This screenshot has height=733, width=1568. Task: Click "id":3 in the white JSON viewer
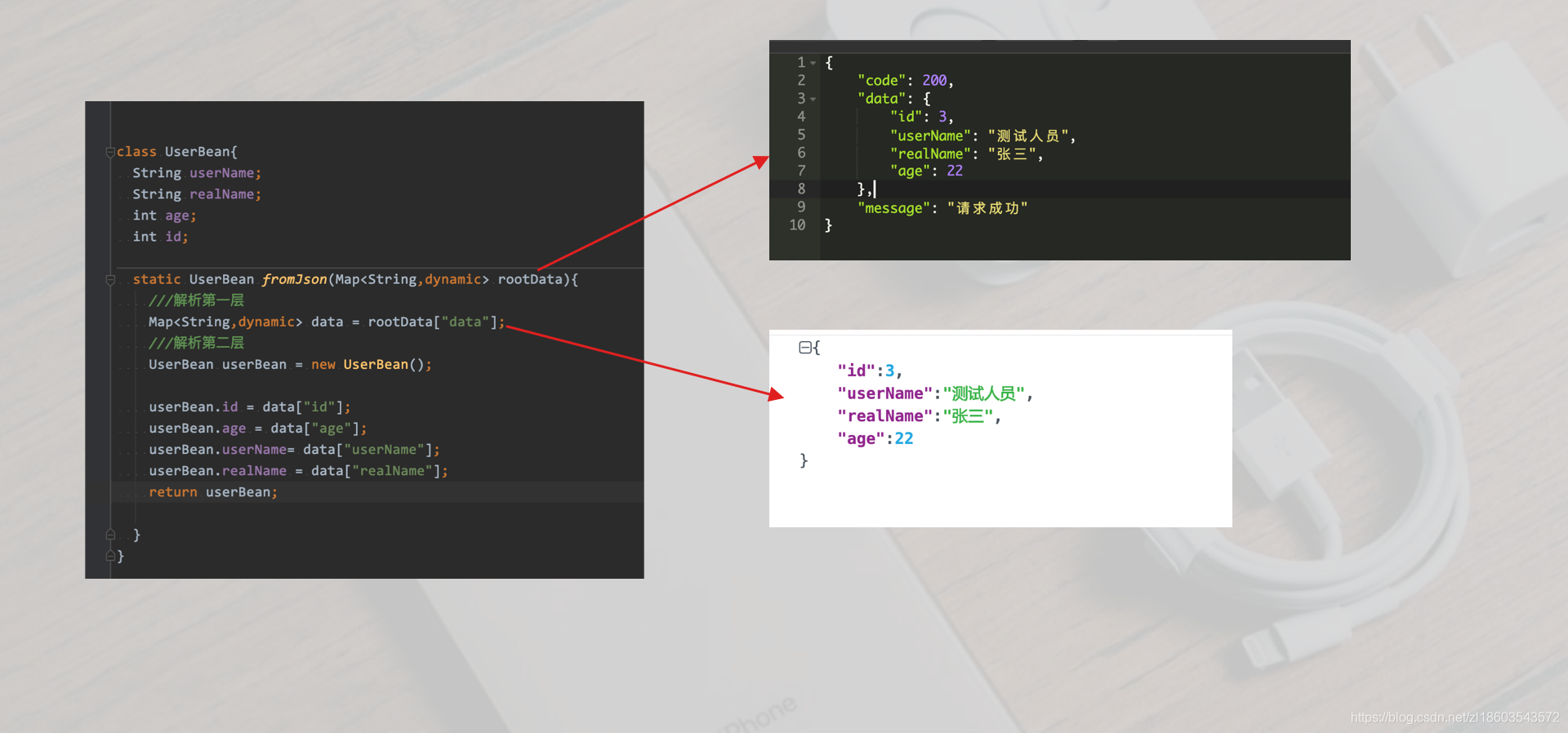870,371
